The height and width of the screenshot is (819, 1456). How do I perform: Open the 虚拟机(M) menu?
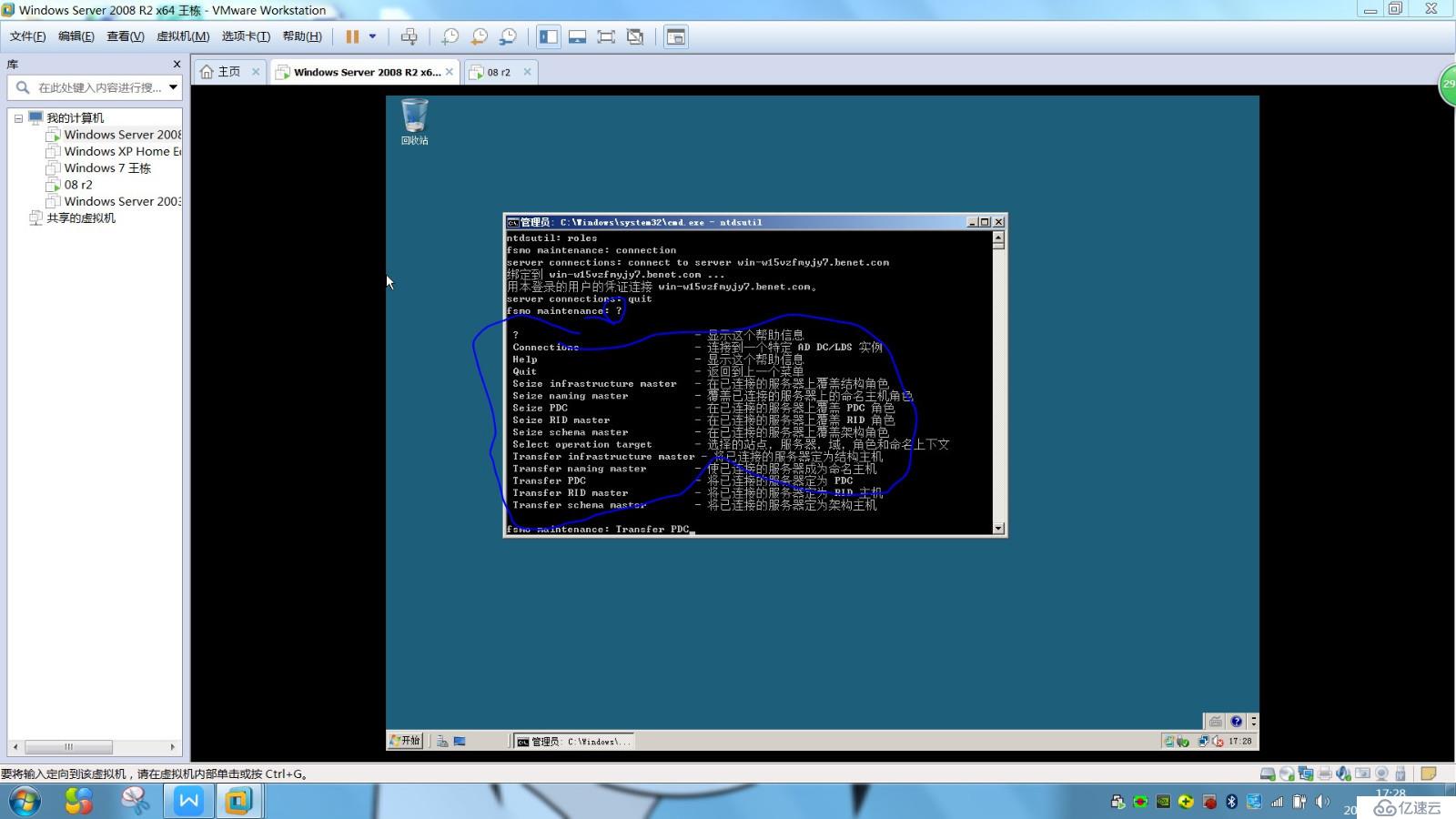[x=183, y=36]
